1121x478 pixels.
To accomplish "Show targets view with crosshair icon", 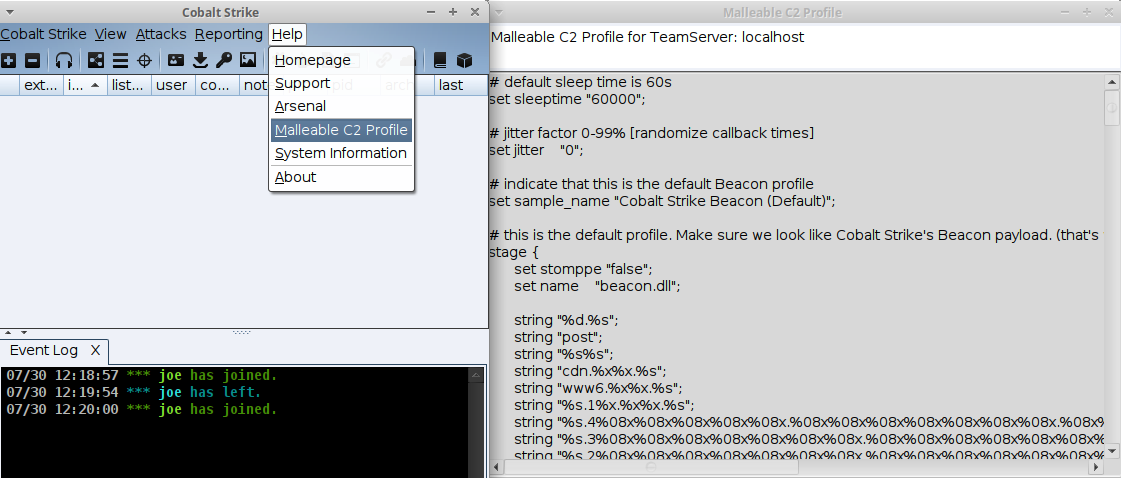I will coord(144,61).
